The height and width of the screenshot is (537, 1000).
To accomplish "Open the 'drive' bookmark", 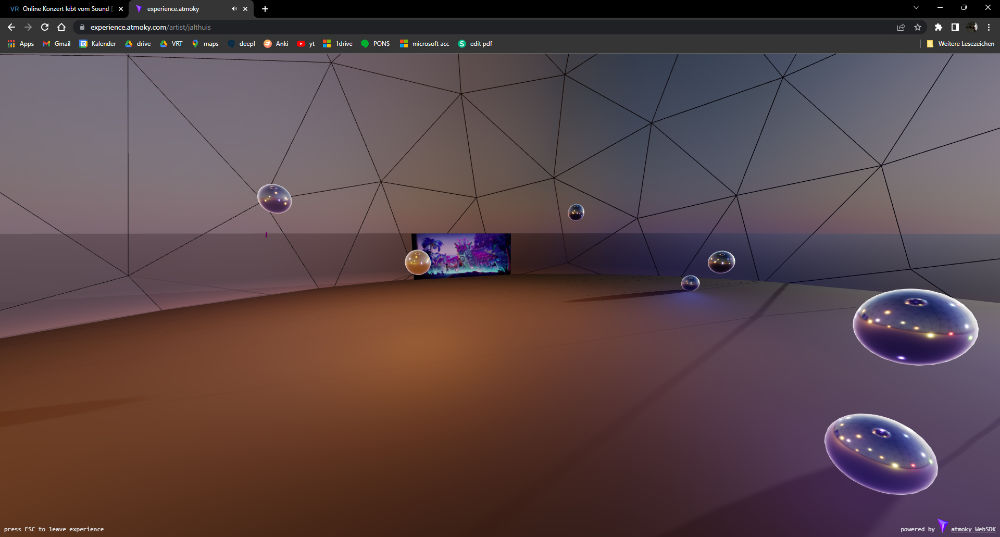I will (138, 44).
